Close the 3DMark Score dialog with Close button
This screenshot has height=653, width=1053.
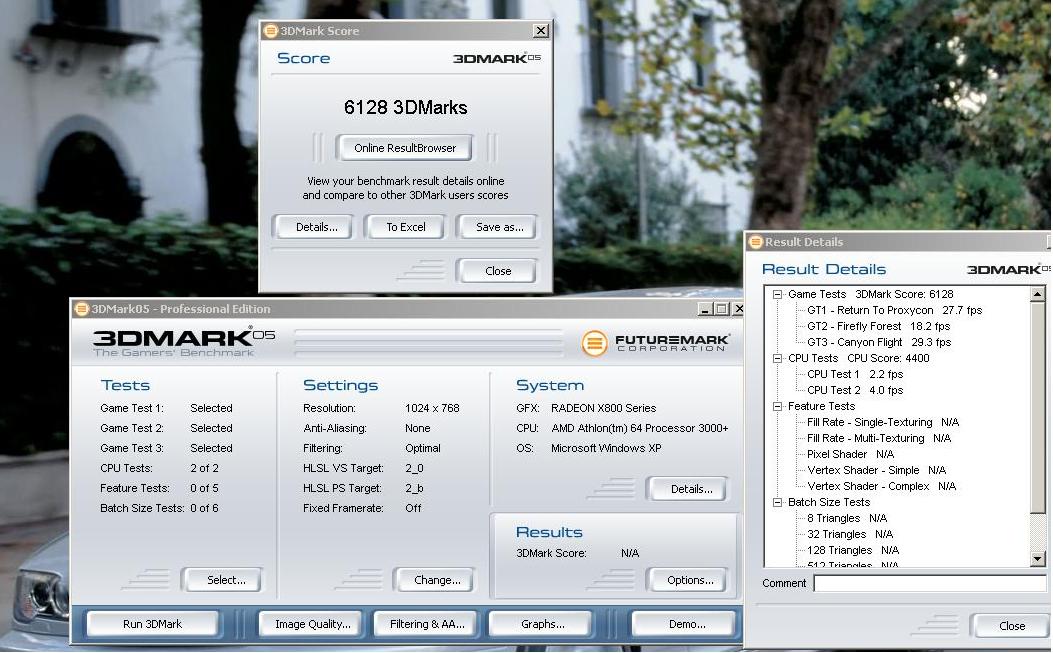click(498, 271)
